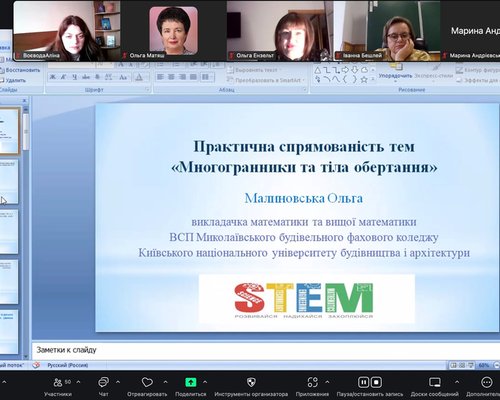Expand arrow next to Приложения

327,382
